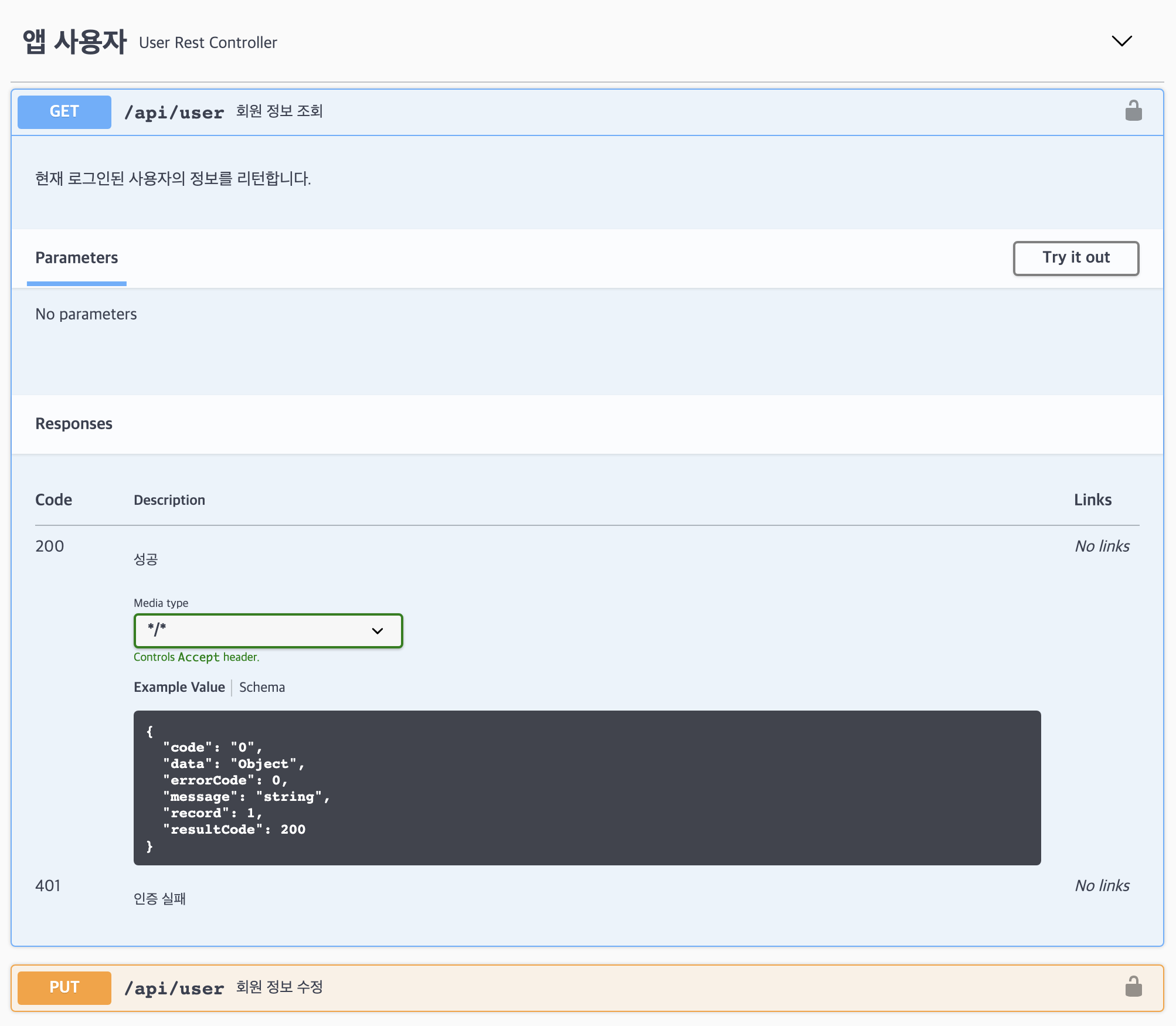
Task: Click the 200 response code
Action: (x=50, y=546)
